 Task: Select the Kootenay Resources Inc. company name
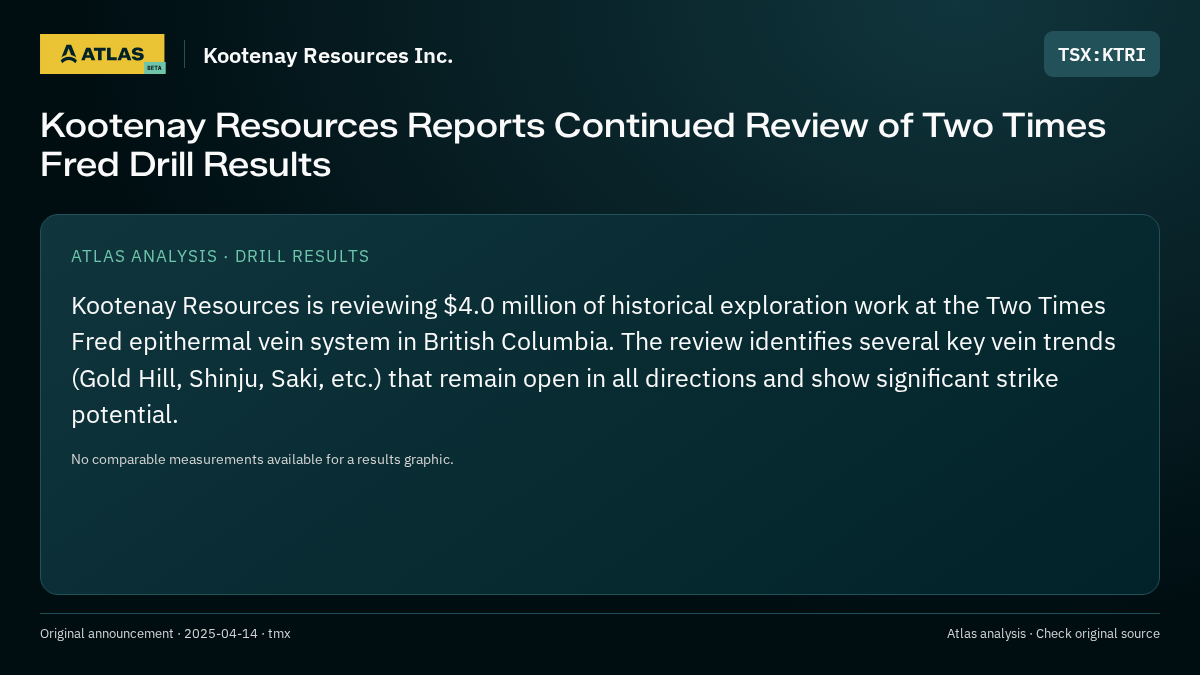pyautogui.click(x=328, y=56)
